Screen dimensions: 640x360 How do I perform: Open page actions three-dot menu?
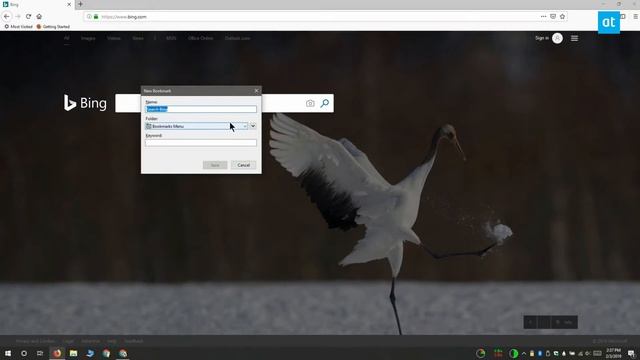pos(543,16)
